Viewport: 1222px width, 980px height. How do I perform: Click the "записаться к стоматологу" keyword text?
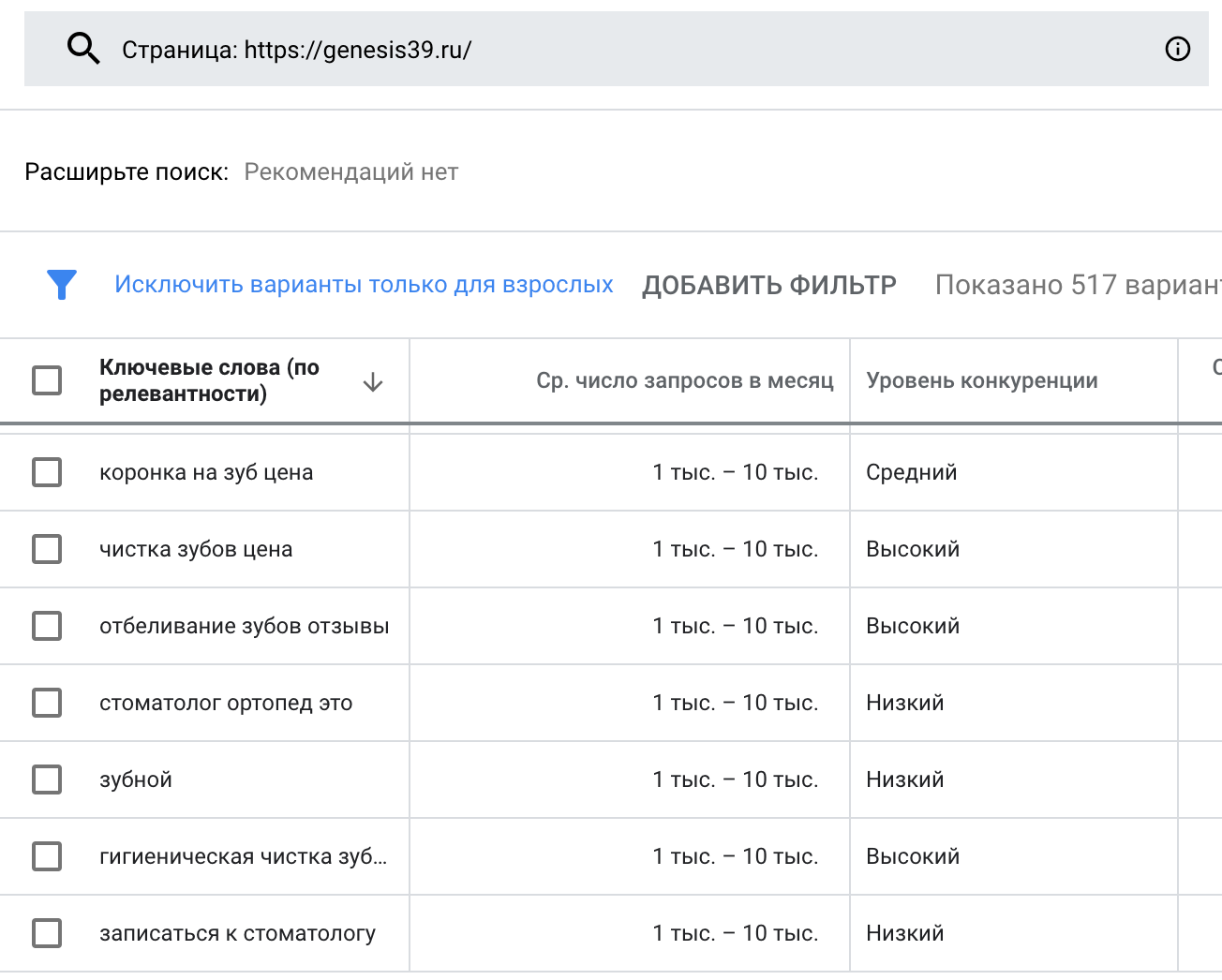click(237, 933)
